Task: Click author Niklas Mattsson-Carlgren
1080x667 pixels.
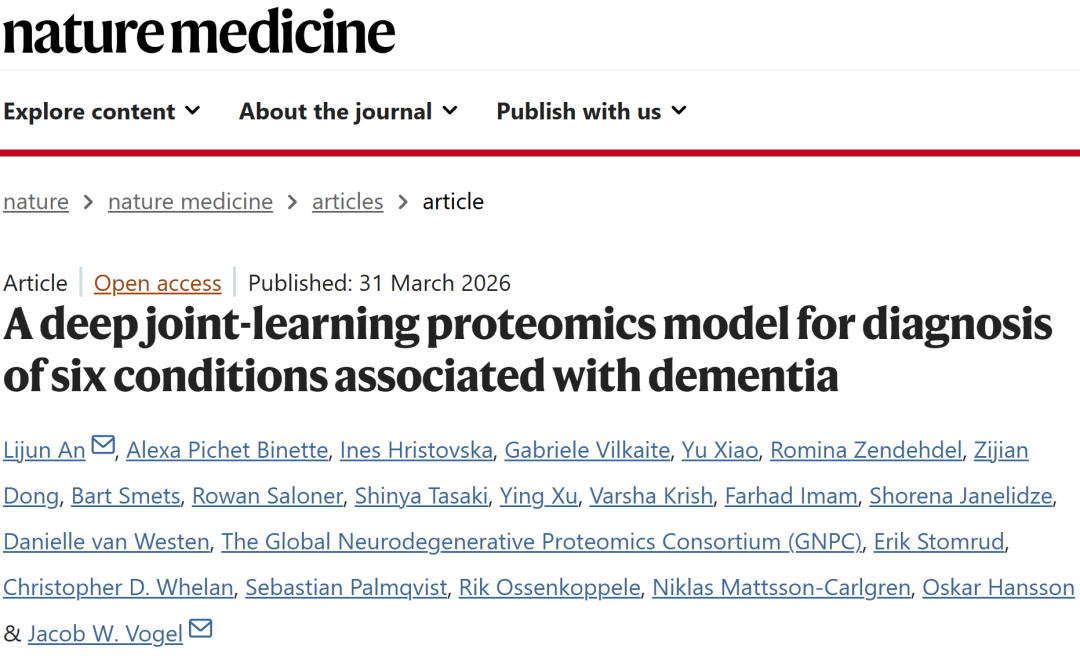Action: [x=781, y=588]
